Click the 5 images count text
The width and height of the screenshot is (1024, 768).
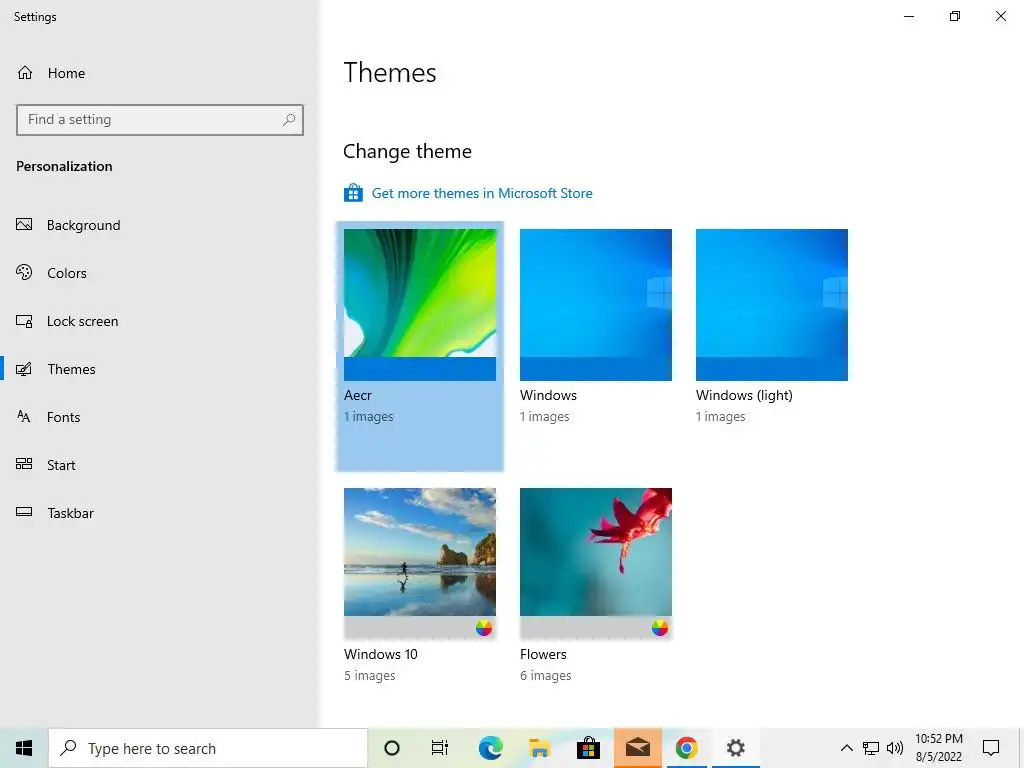click(x=370, y=675)
